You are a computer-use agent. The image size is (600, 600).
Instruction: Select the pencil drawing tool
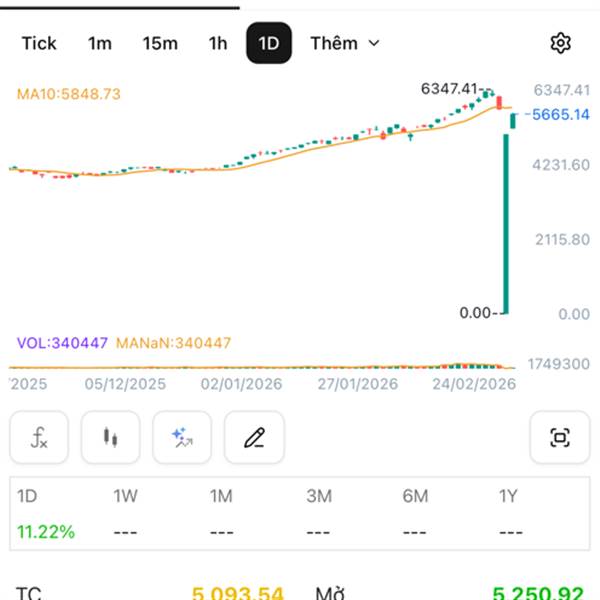coord(254,437)
